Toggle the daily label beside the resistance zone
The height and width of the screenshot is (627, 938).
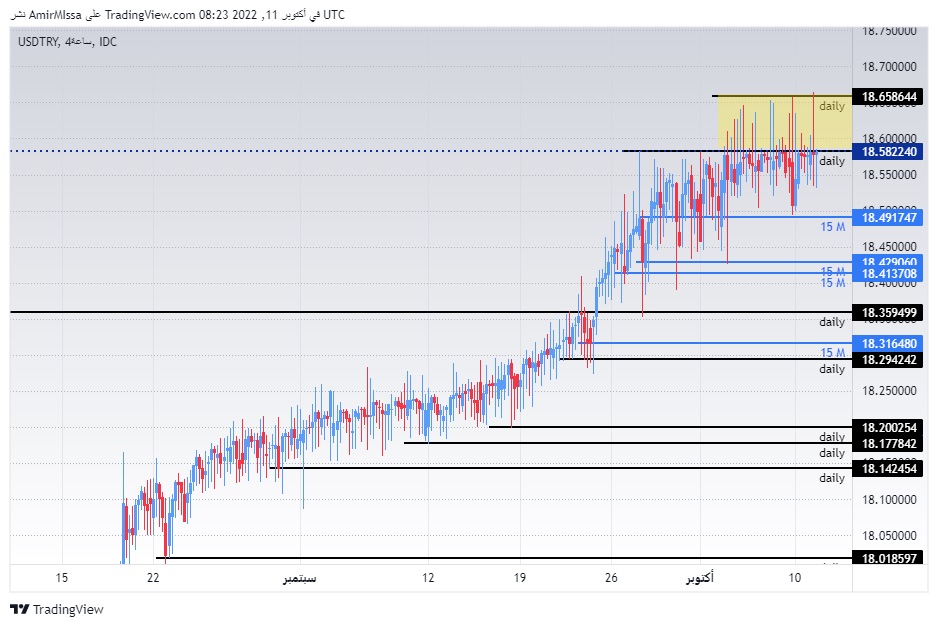point(830,104)
